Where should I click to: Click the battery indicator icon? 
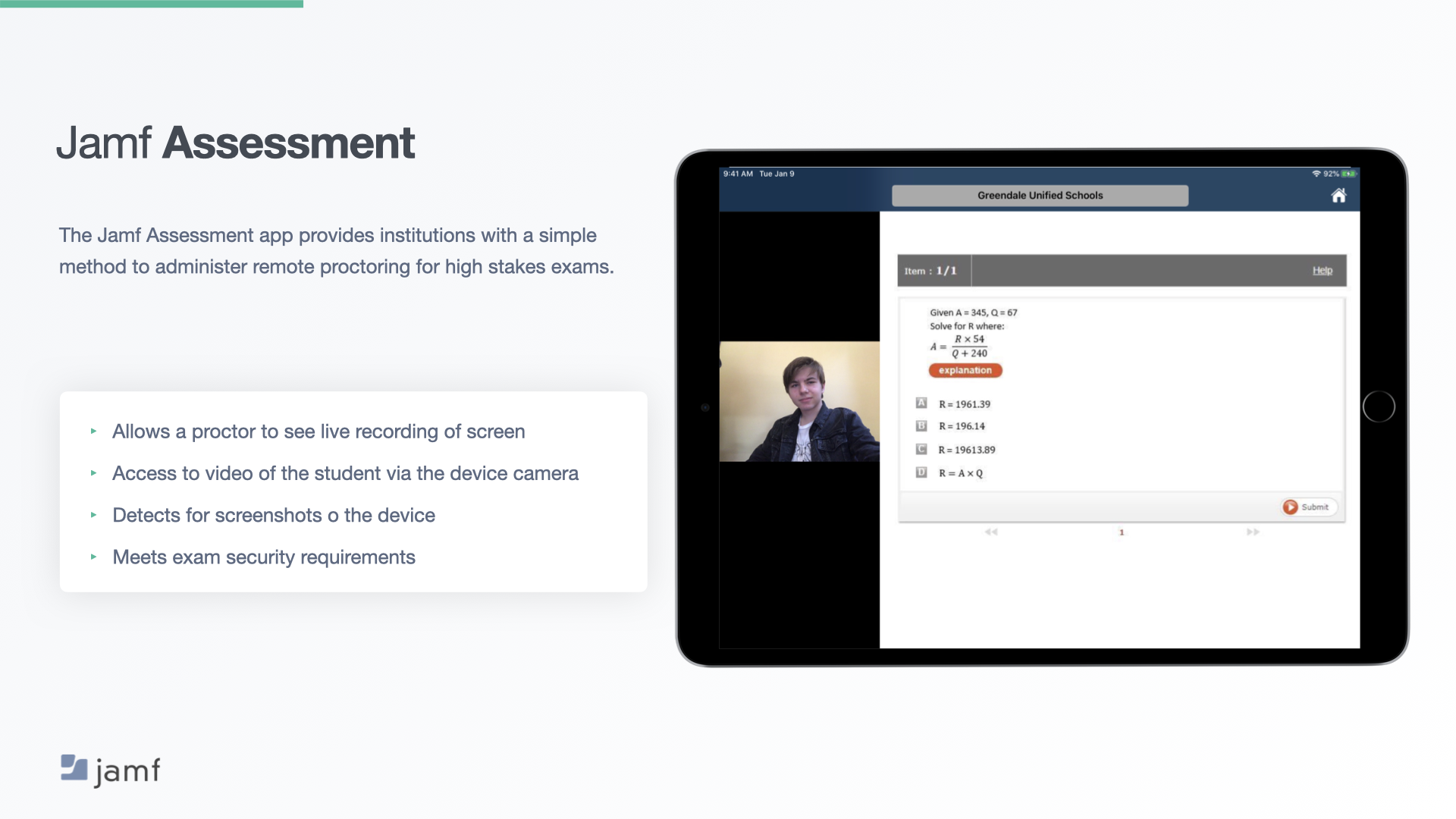point(1348,174)
